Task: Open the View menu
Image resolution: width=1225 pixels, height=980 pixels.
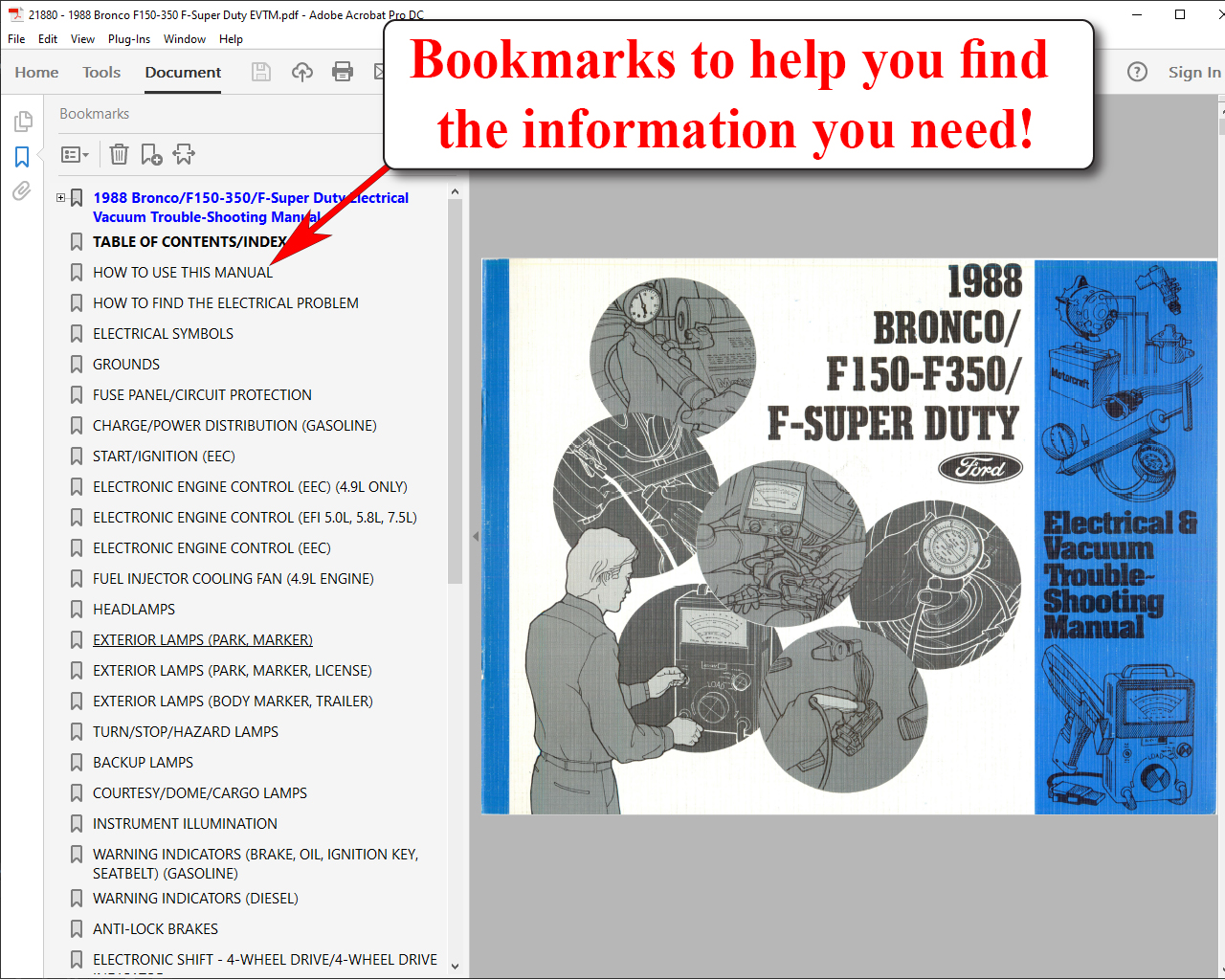Action: click(x=82, y=39)
